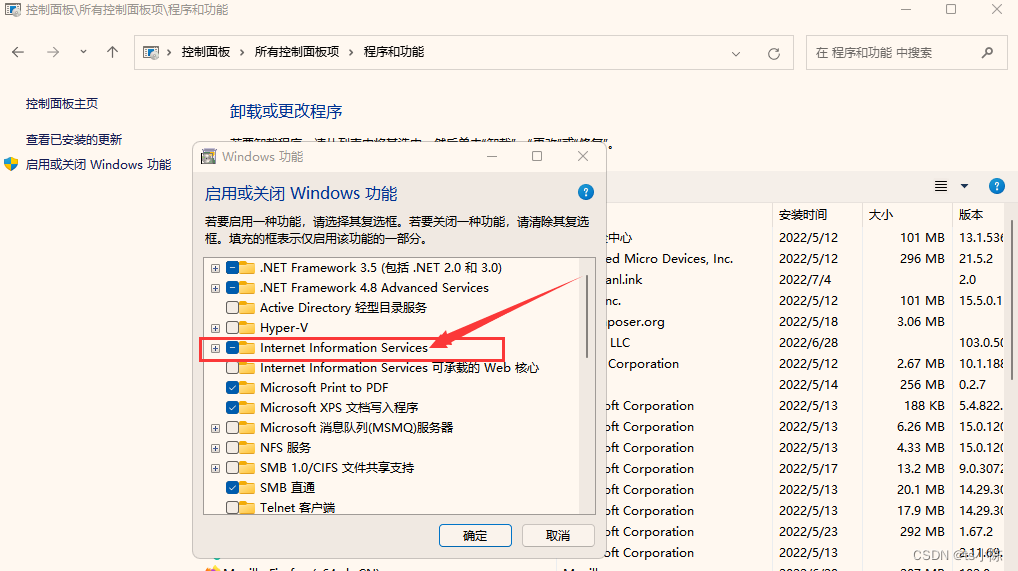
Task: Open the view options dropdown arrow
Action: coord(965,186)
